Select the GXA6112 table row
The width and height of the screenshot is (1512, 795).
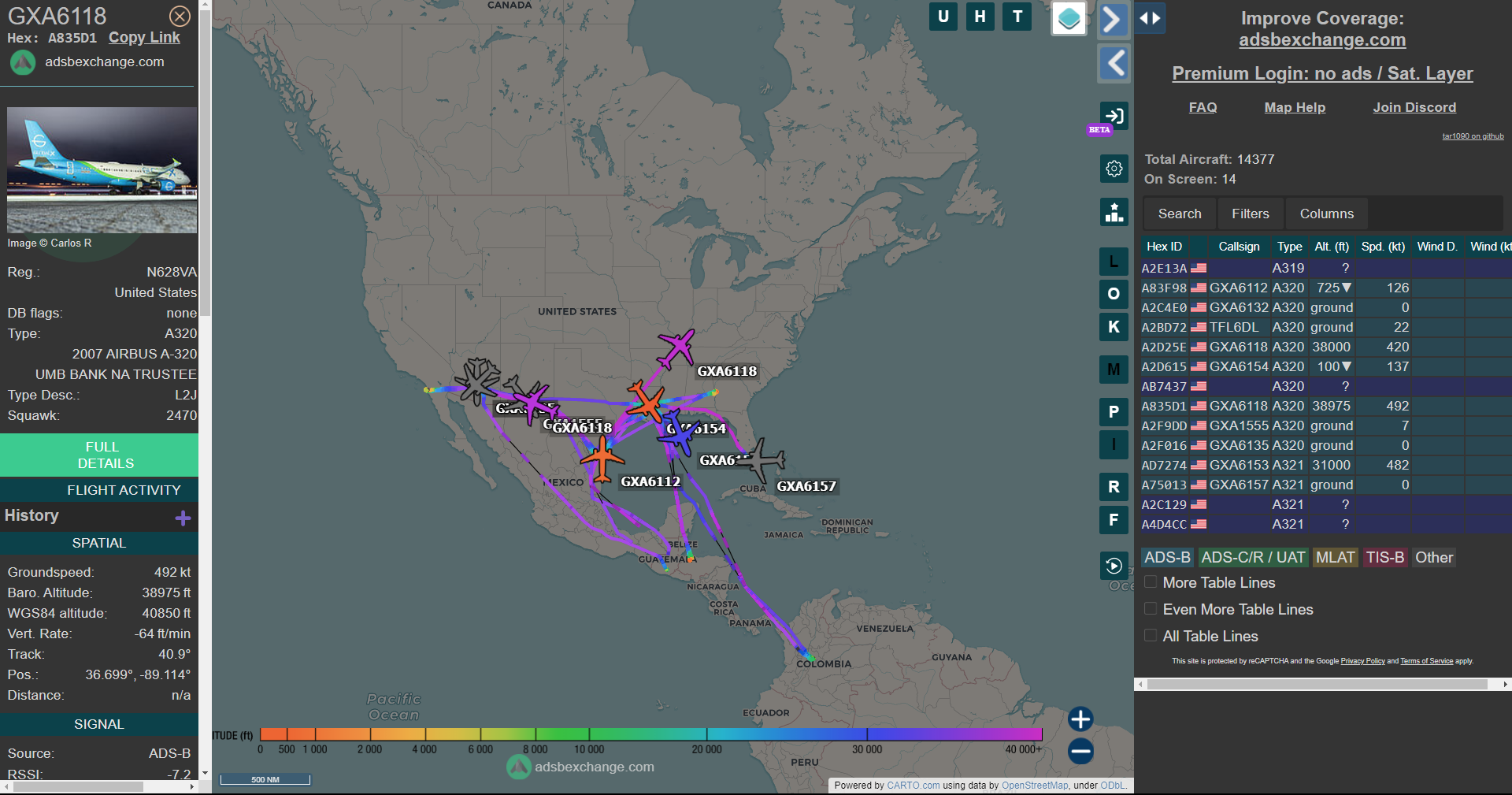point(1326,288)
